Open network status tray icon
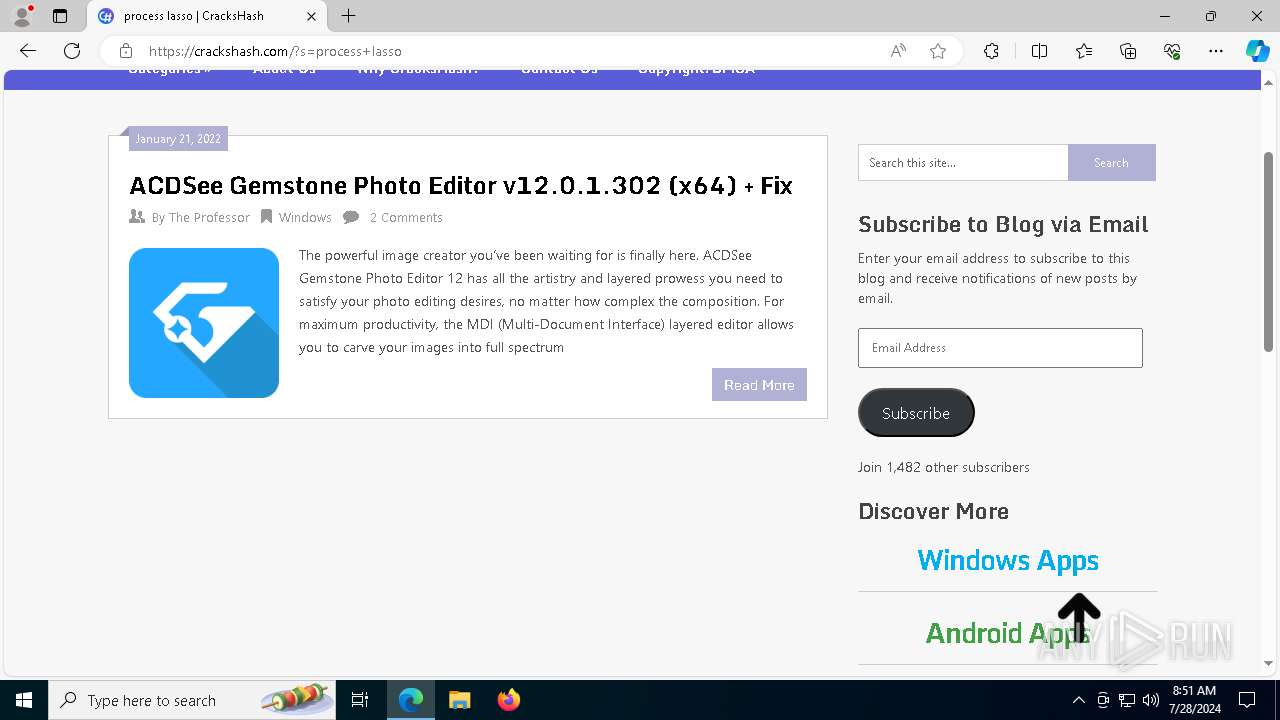The image size is (1280, 720). tap(1127, 700)
